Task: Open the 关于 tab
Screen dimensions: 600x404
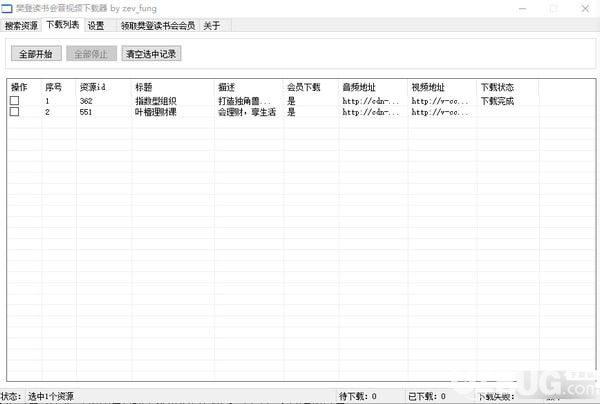Action: (x=212, y=26)
